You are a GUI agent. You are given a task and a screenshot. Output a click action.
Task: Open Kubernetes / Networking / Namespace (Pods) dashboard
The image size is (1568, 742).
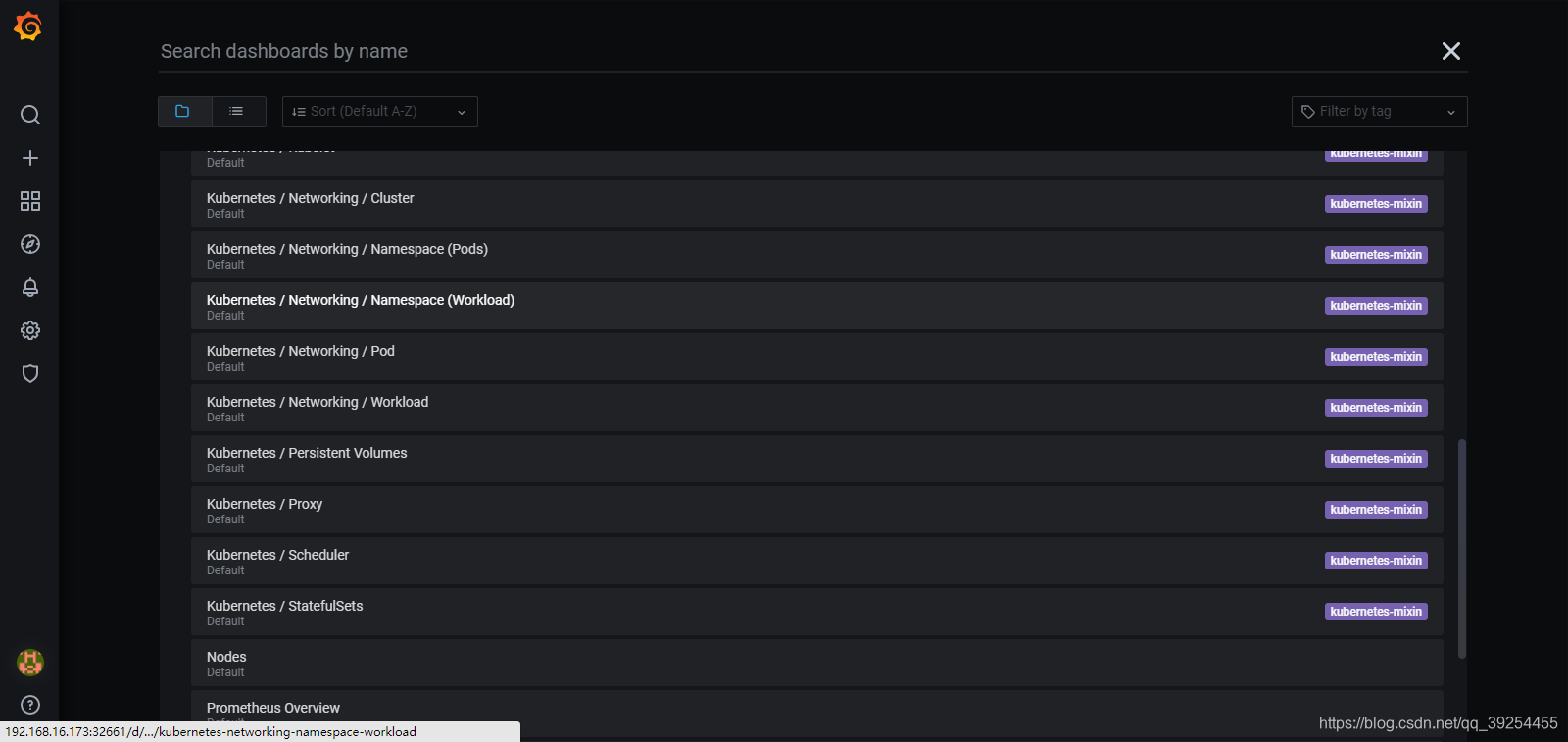click(817, 255)
